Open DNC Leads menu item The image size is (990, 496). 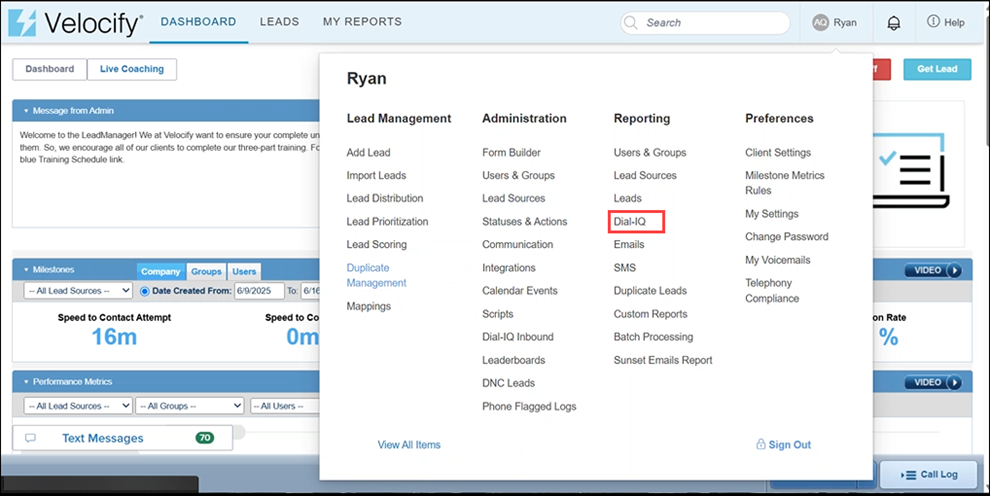[x=508, y=383]
